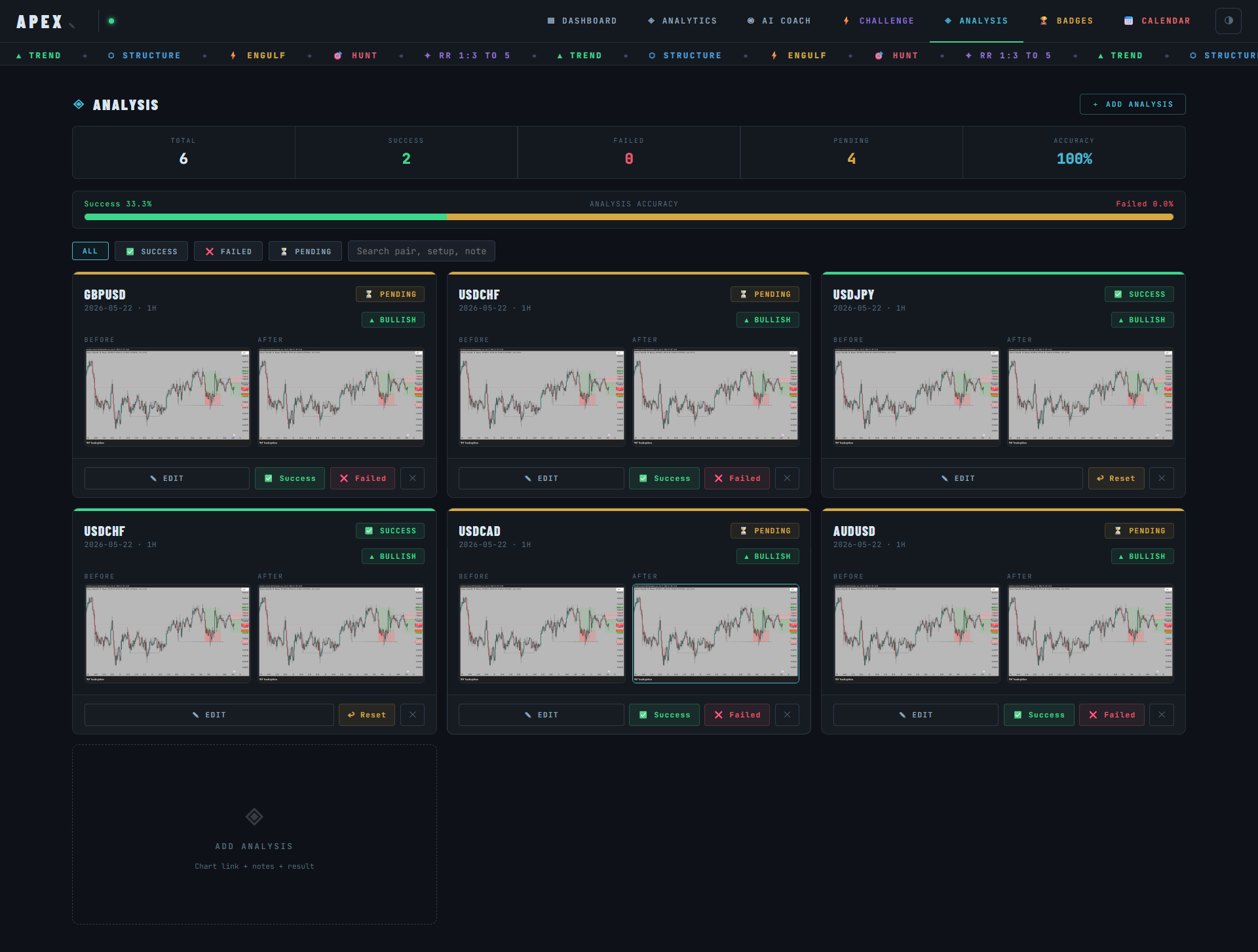Open the Challenge tab

pyautogui.click(x=879, y=21)
